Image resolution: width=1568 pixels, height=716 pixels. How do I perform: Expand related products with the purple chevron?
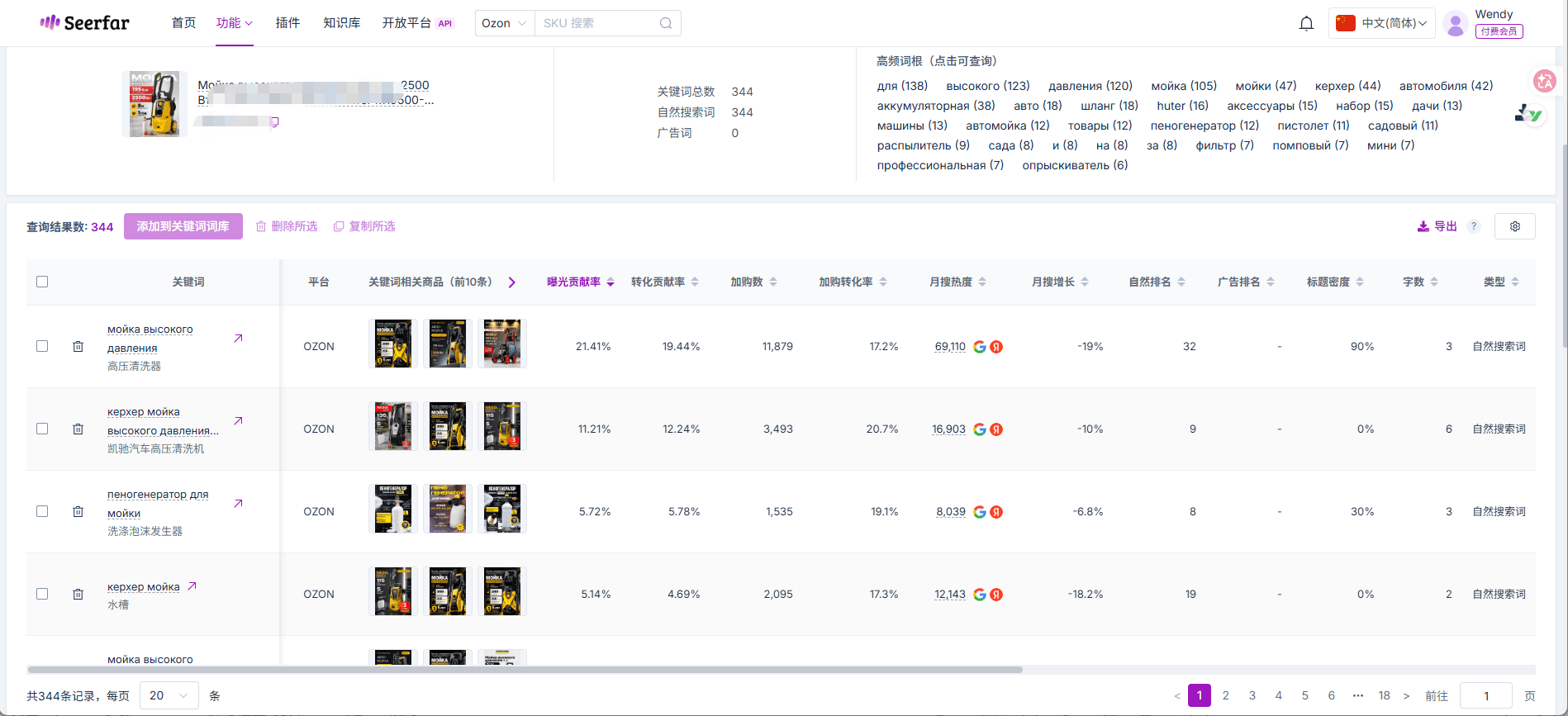pos(511,282)
